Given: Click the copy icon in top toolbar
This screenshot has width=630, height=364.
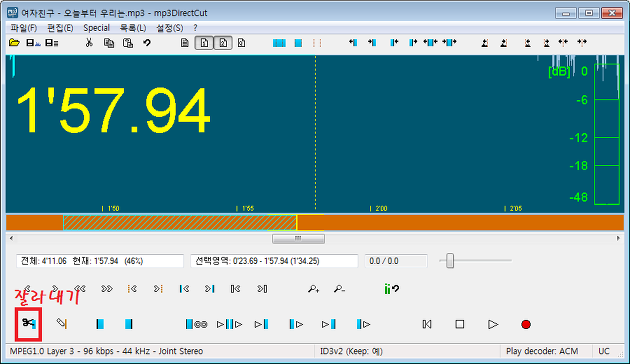Looking at the screenshot, I should [x=108, y=43].
